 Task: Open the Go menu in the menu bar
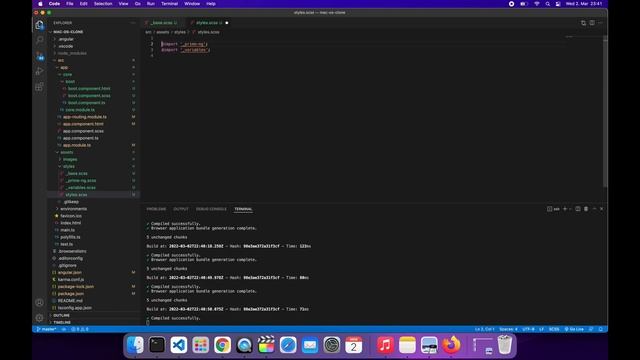tap(138, 4)
